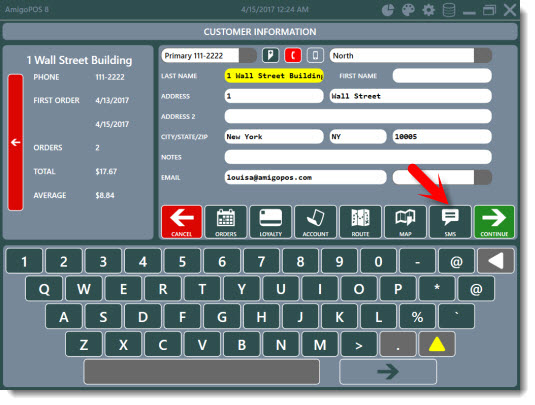Screen dimensions: 535x405
Task: Click the Notes field
Action: [x=358, y=157]
